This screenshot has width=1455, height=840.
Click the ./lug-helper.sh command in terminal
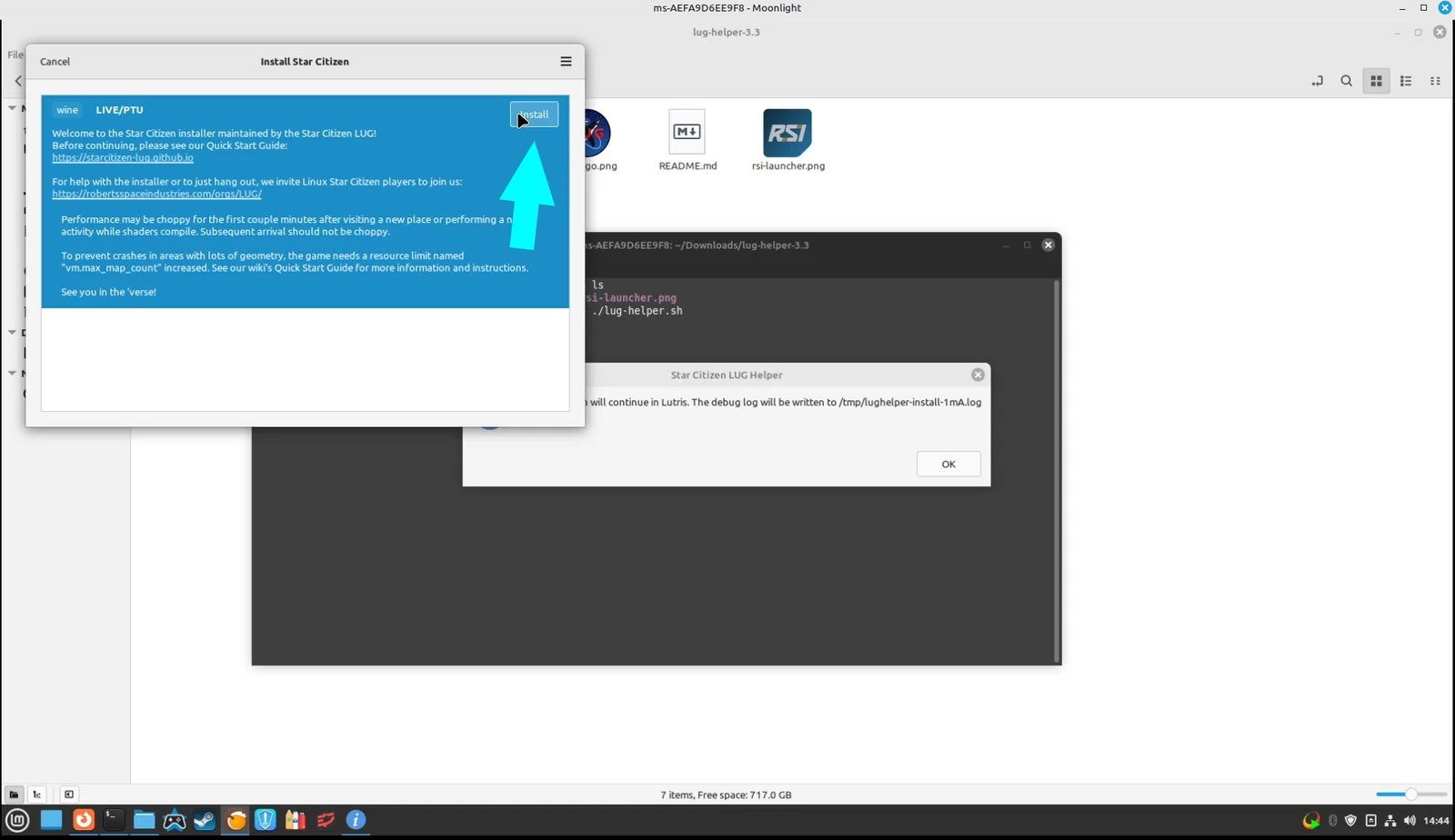pos(637,311)
